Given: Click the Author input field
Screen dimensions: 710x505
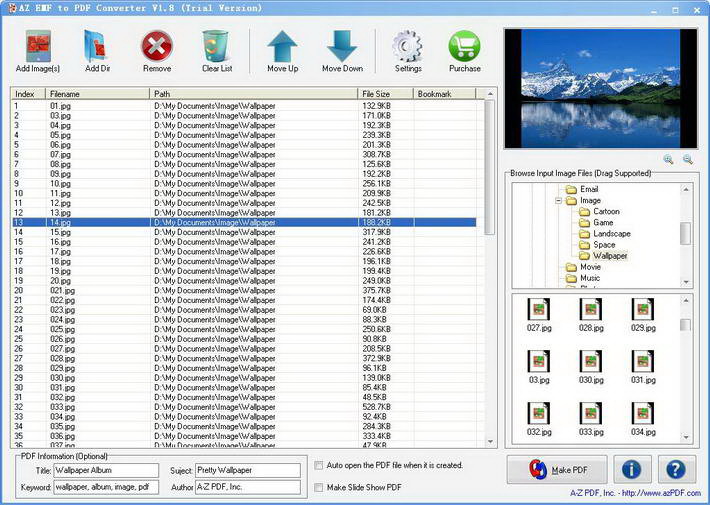Looking at the screenshot, I should (x=248, y=487).
